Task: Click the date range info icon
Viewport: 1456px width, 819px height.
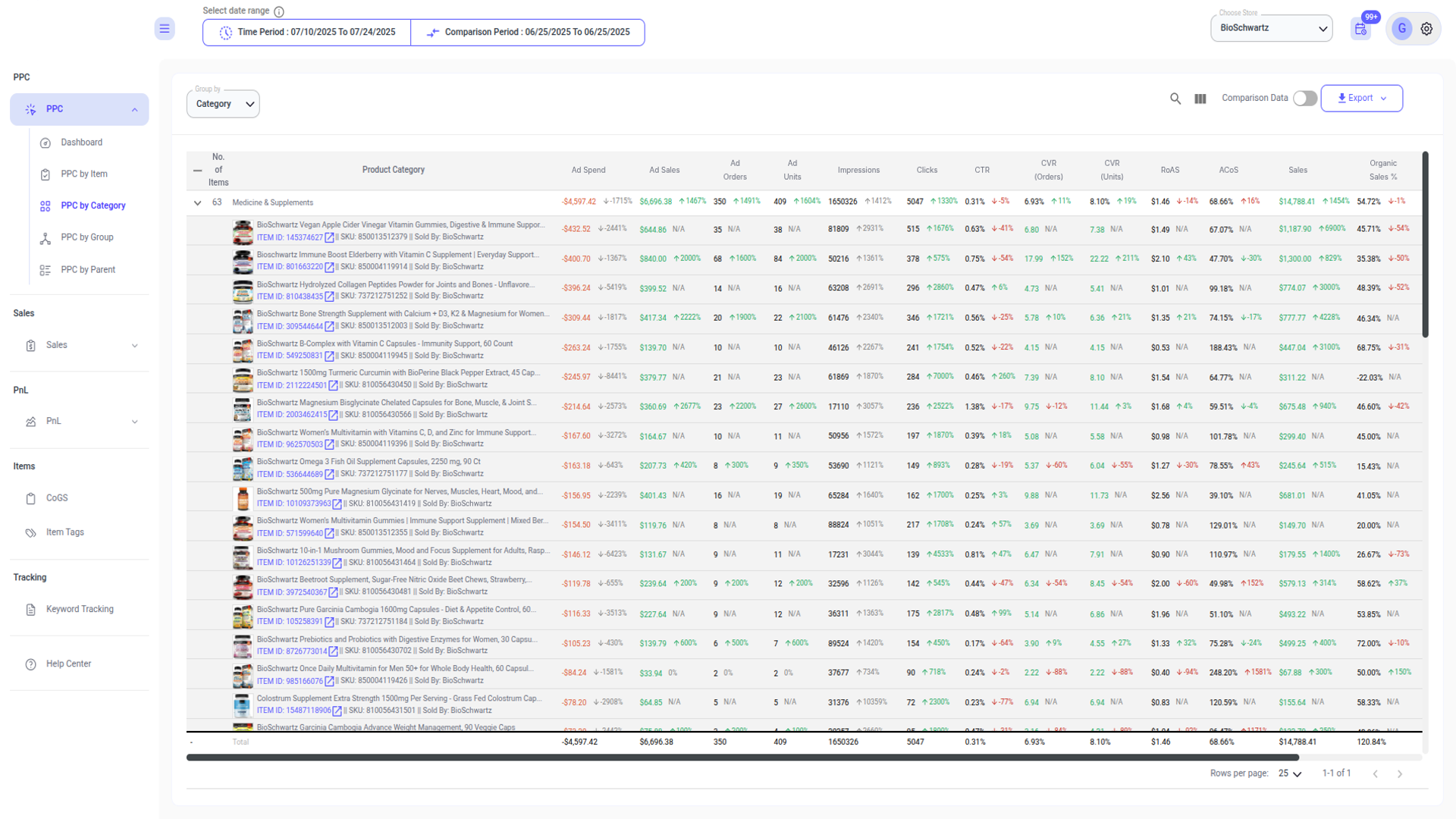Action: tap(279, 11)
